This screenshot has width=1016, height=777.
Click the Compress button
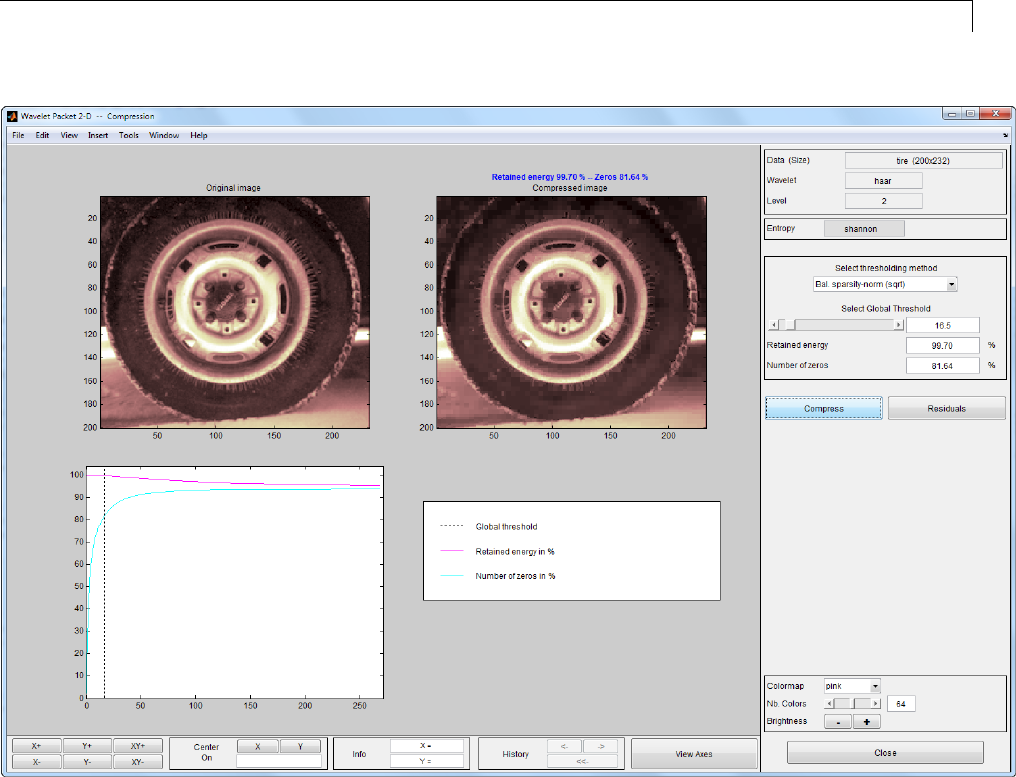pyautogui.click(x=823, y=408)
